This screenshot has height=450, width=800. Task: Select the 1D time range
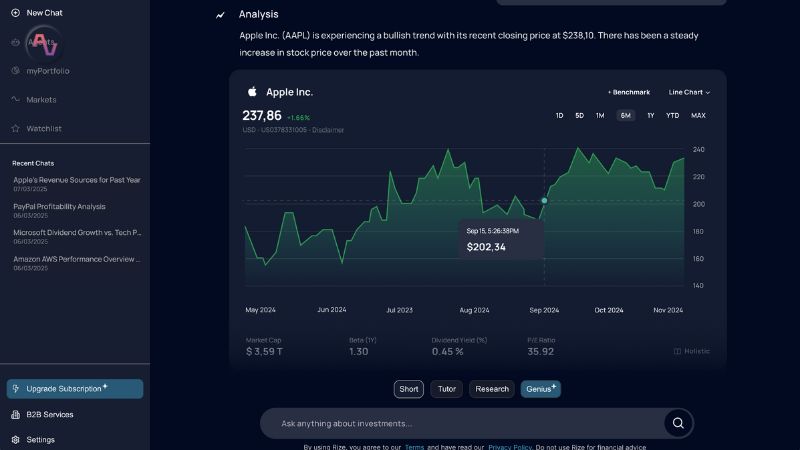[x=559, y=116]
